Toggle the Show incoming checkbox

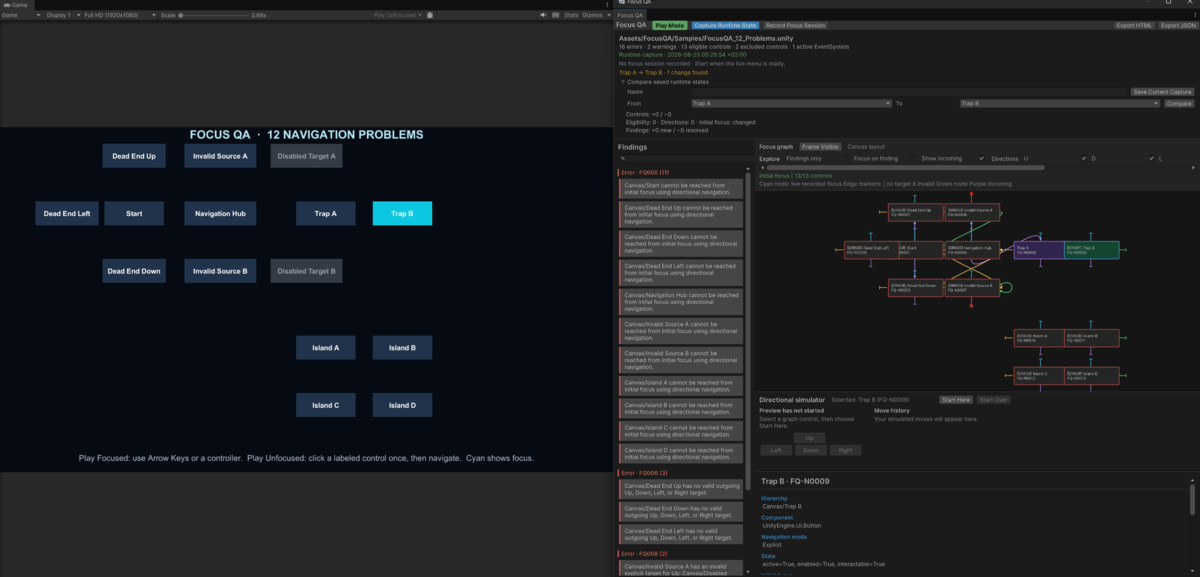981,158
